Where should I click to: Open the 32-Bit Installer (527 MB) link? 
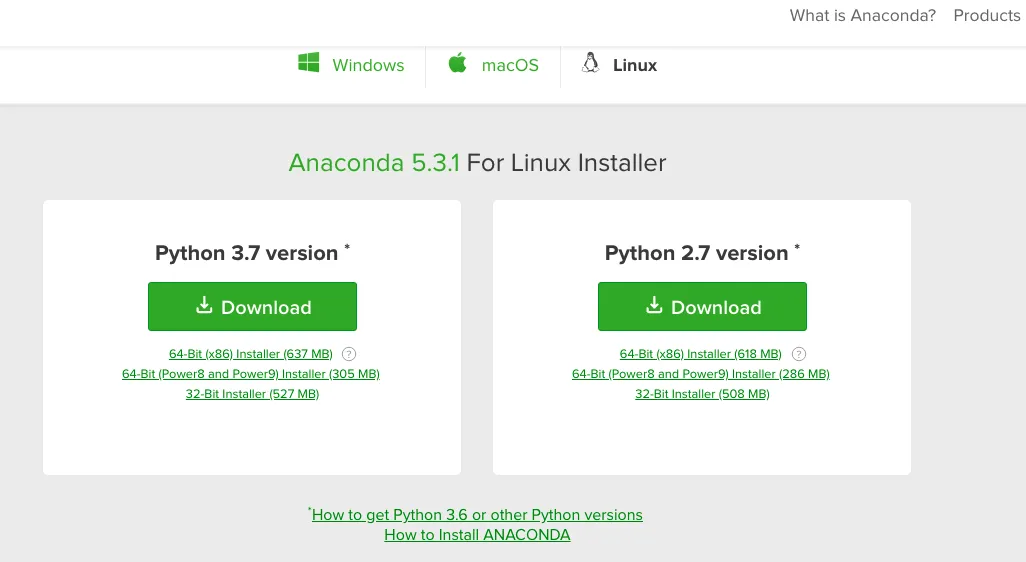pos(252,394)
